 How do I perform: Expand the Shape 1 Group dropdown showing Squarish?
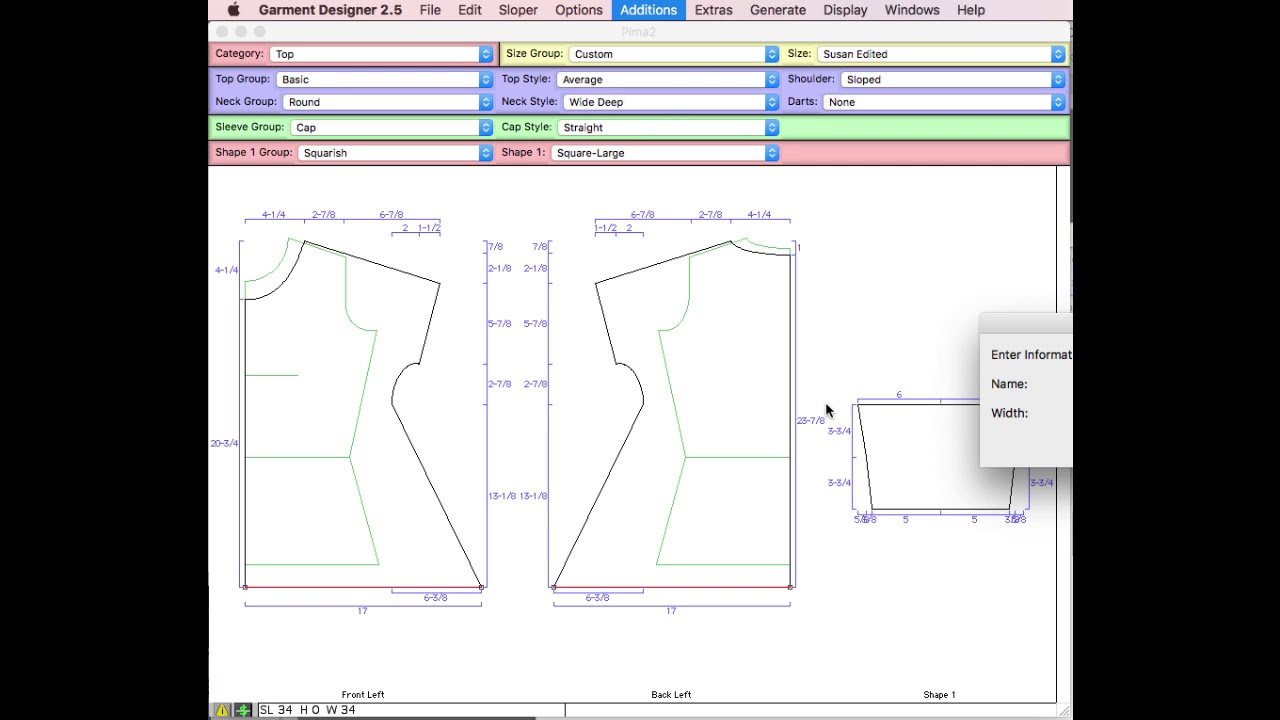tap(395, 153)
